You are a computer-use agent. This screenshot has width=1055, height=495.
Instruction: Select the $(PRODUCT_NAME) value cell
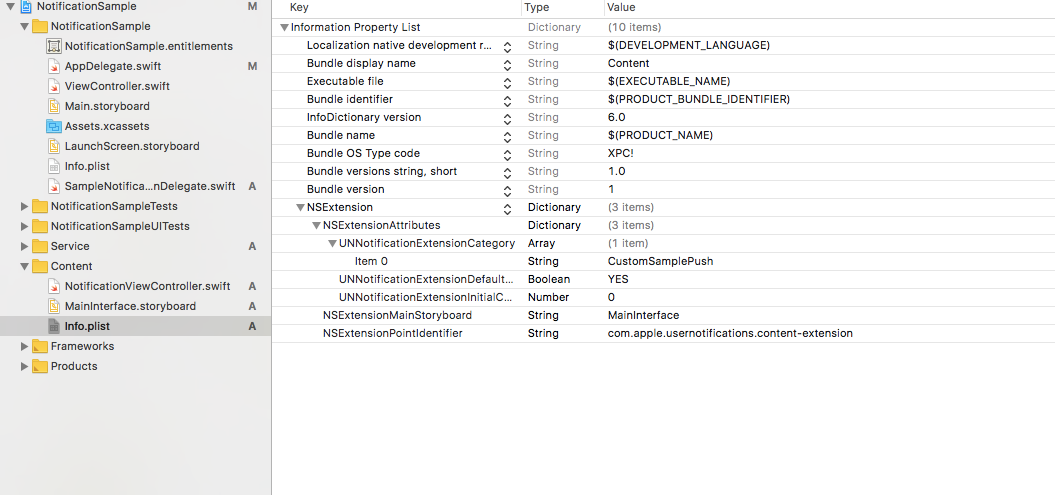[x=660, y=135]
